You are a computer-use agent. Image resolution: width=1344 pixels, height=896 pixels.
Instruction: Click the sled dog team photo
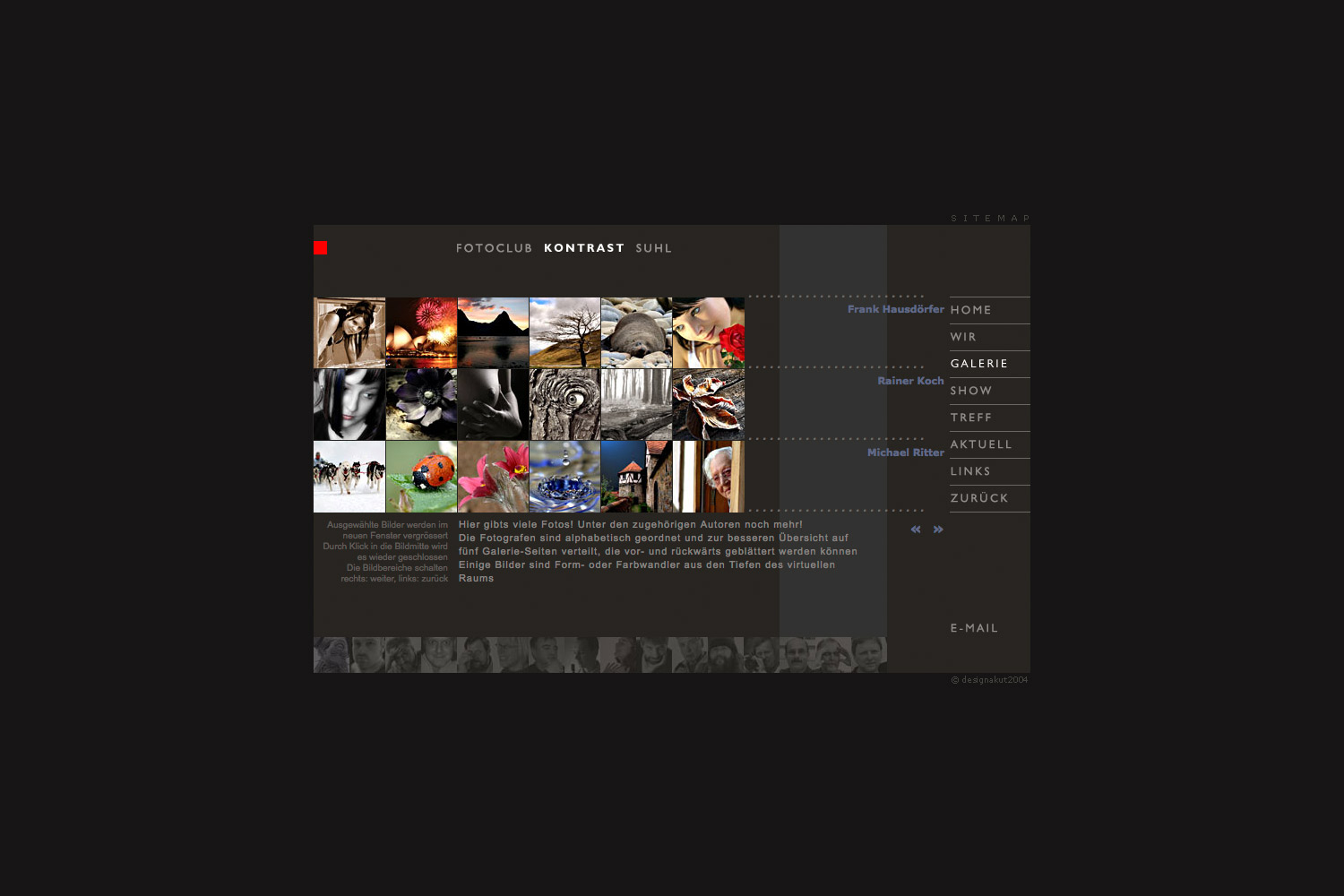tap(349, 475)
